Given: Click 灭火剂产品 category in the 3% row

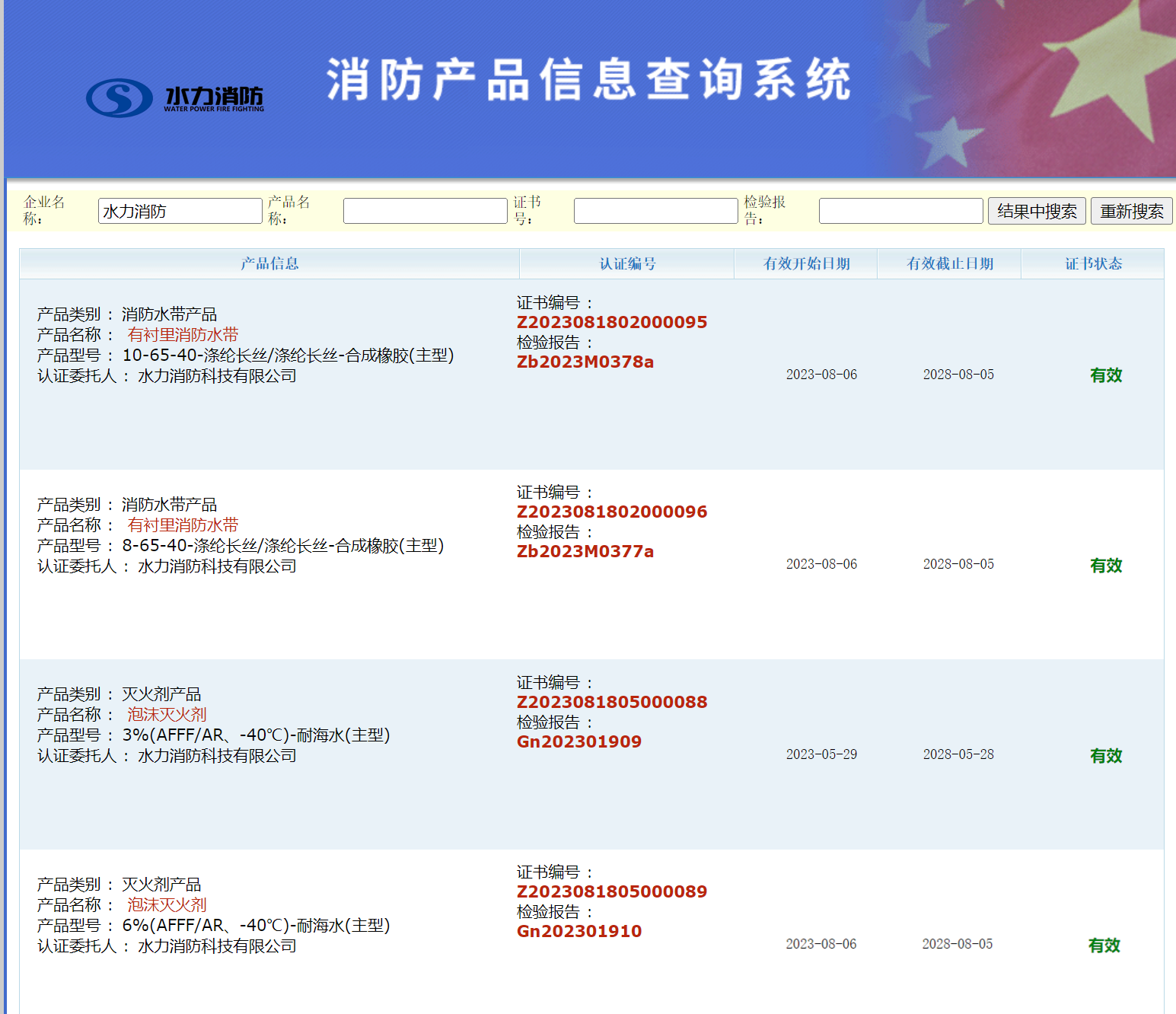Looking at the screenshot, I should click(x=161, y=694).
